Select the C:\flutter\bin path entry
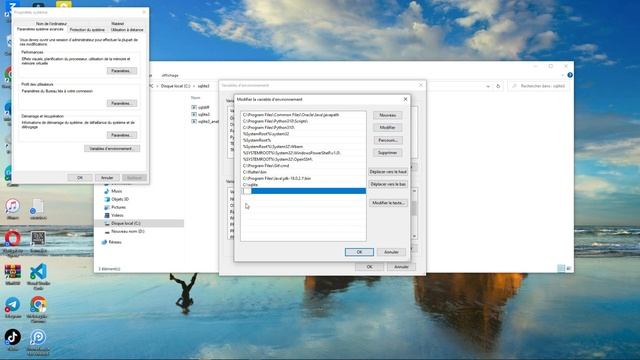The image size is (640, 360). [303, 172]
